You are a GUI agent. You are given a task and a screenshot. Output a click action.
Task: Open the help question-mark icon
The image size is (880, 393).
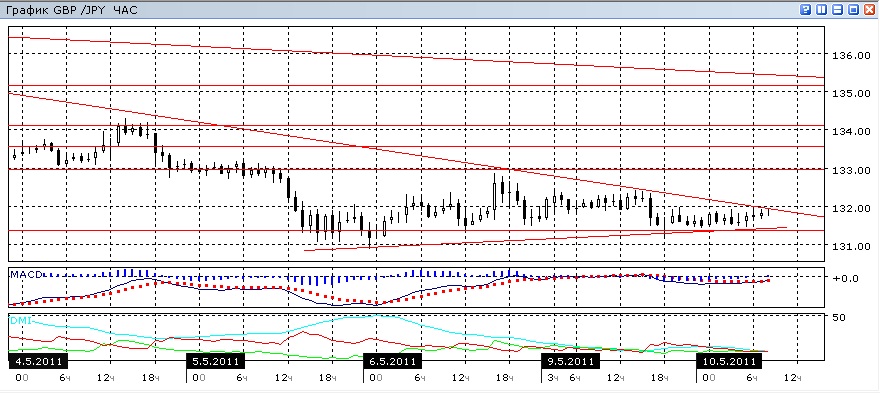coord(805,10)
